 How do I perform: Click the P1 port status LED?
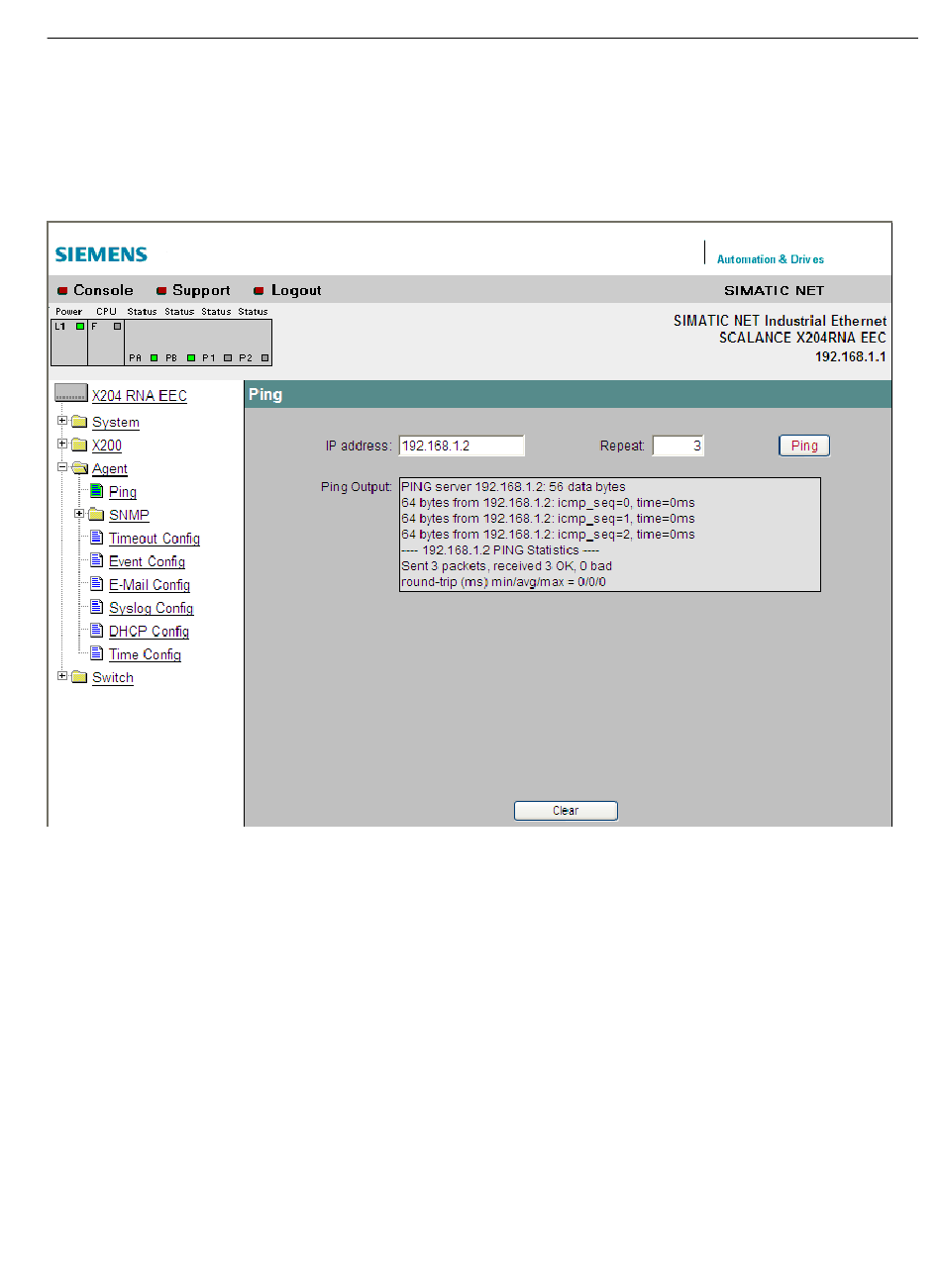[227, 358]
